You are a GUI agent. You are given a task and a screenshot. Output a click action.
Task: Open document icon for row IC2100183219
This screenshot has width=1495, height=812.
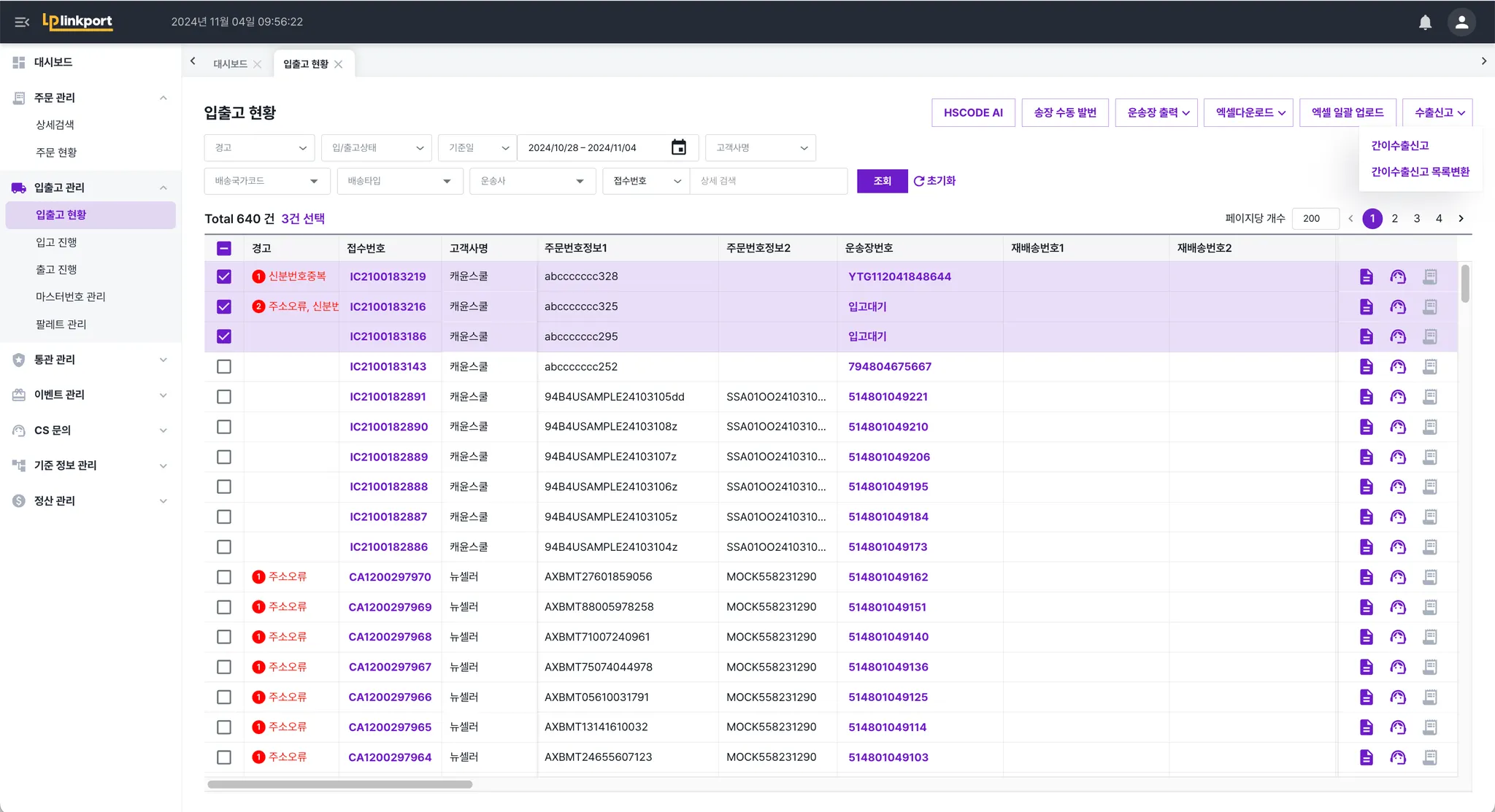point(1366,277)
